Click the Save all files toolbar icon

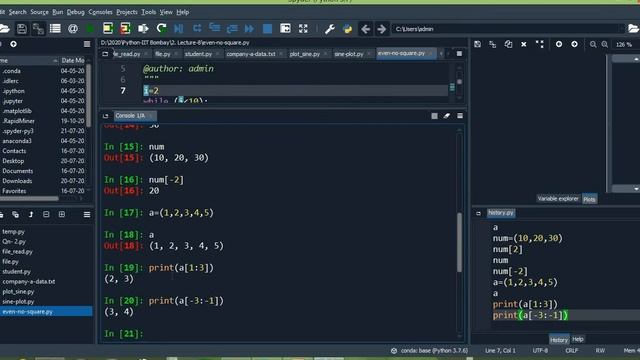pos(38,29)
